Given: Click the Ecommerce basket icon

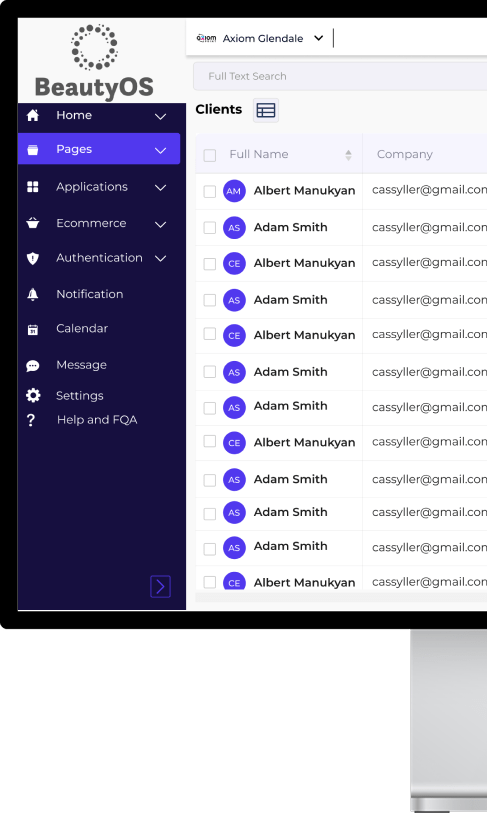Looking at the screenshot, I should click(33, 223).
